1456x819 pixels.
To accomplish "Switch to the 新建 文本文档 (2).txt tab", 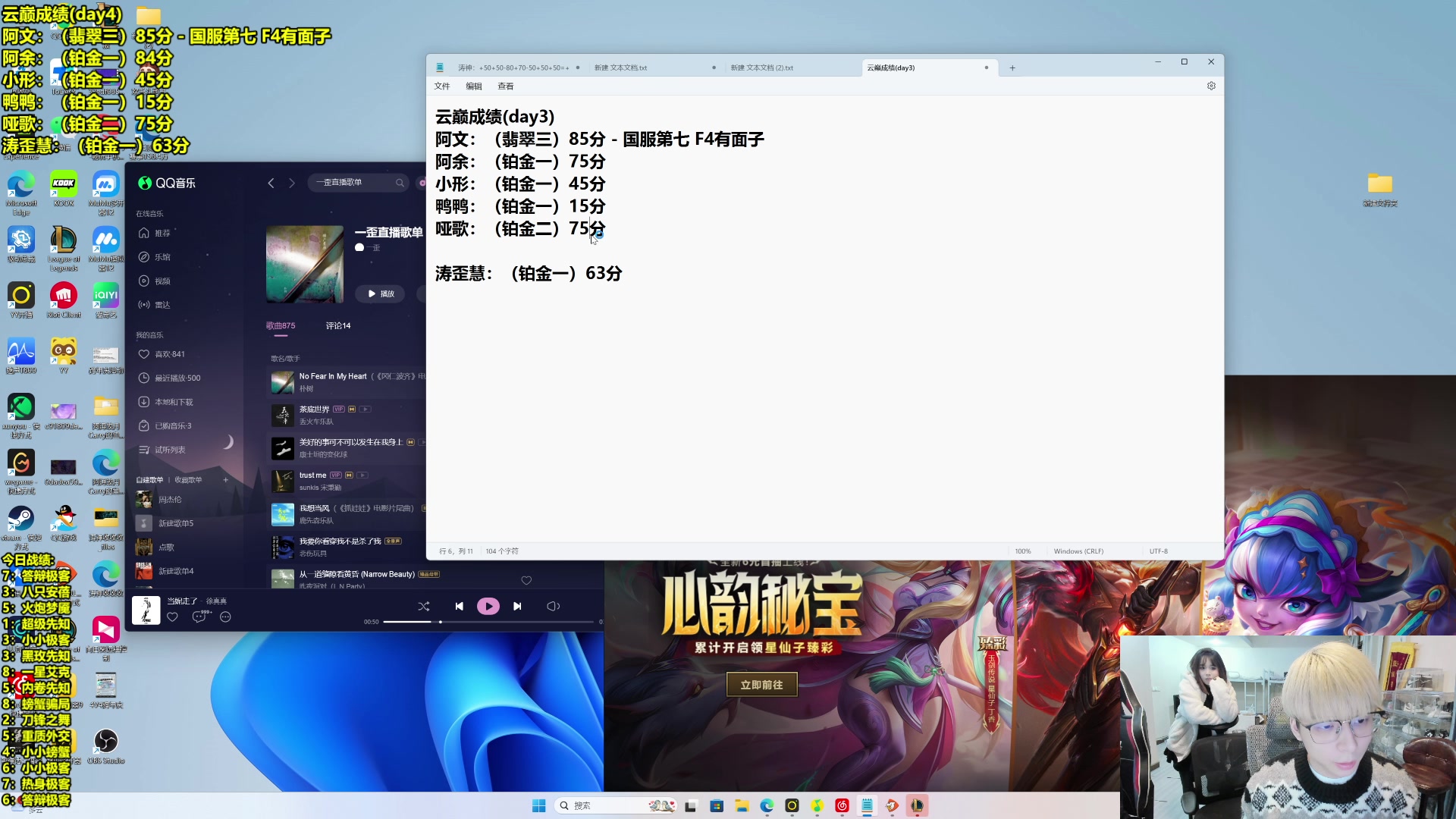I will click(792, 67).
